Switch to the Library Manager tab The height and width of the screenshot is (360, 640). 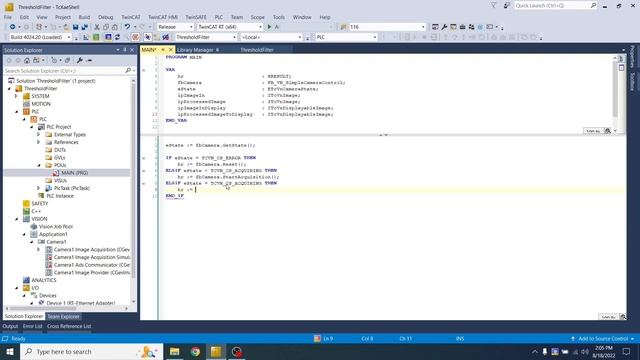point(195,50)
